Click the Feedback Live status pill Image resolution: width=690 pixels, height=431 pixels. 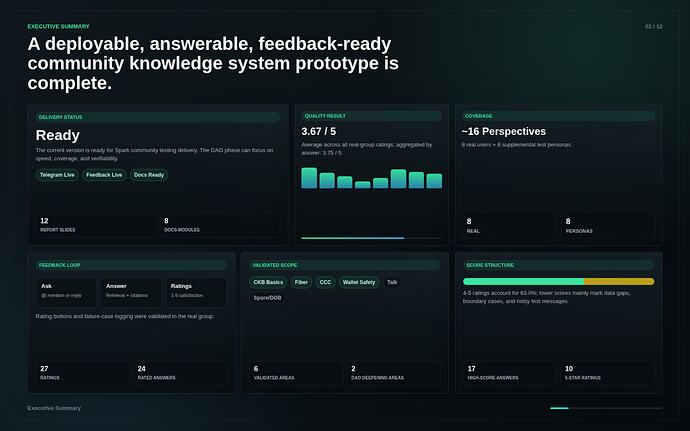[104, 175]
